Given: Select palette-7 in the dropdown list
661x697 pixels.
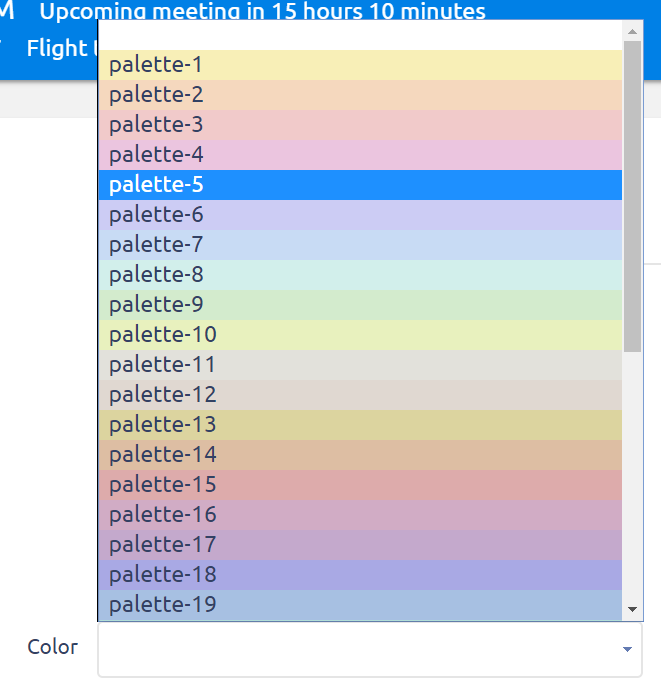Looking at the screenshot, I should 360,245.
